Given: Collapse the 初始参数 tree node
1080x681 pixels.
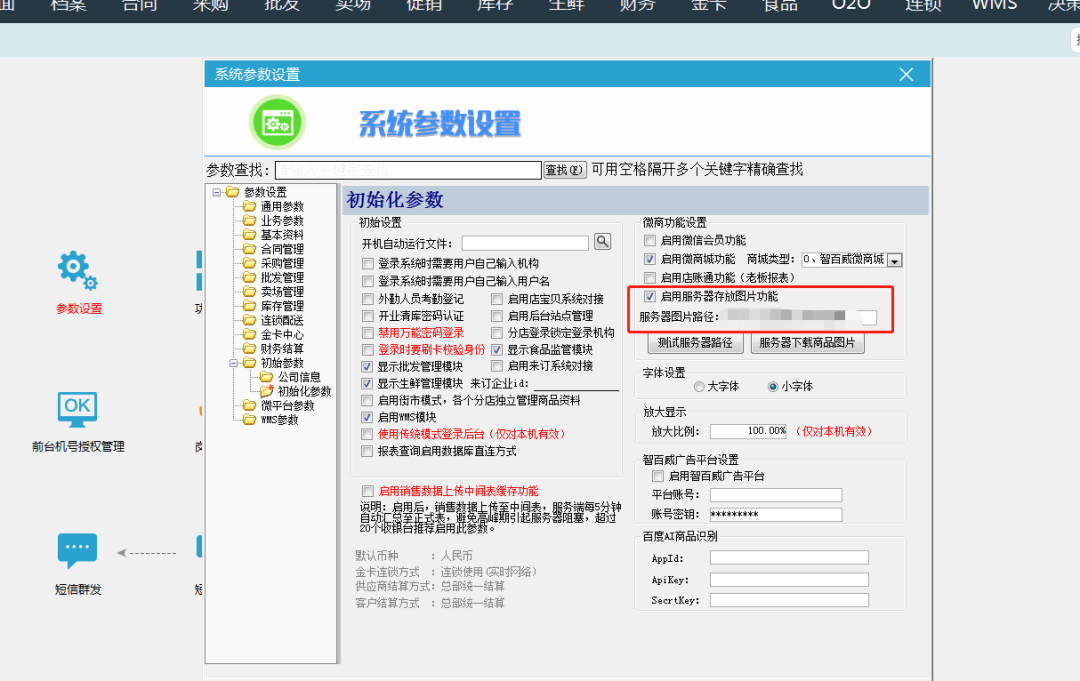Looking at the screenshot, I should click(233, 364).
